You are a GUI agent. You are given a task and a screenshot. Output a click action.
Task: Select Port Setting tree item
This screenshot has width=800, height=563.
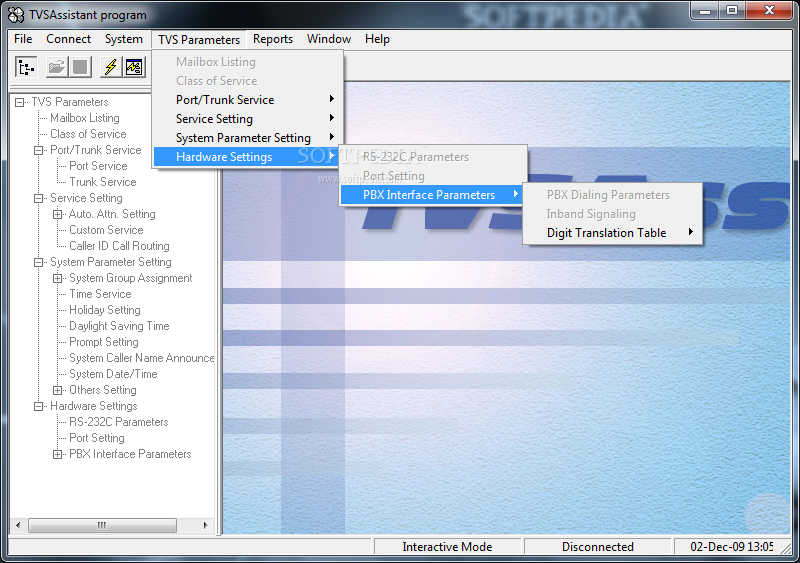click(x=96, y=438)
